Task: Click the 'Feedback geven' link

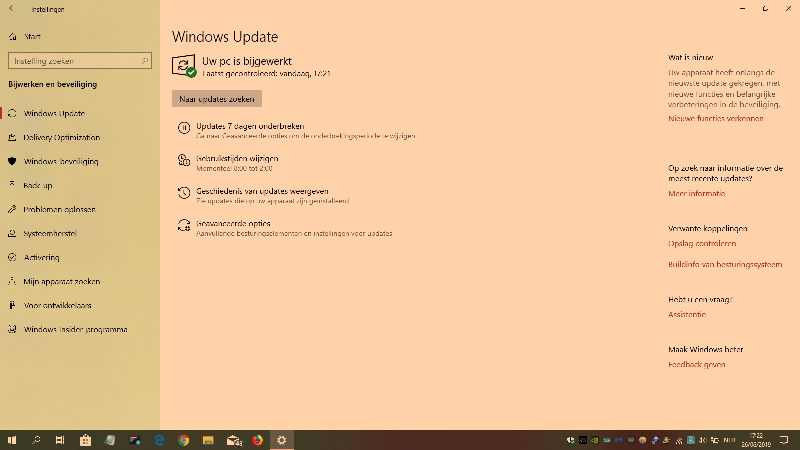Action: (x=696, y=364)
